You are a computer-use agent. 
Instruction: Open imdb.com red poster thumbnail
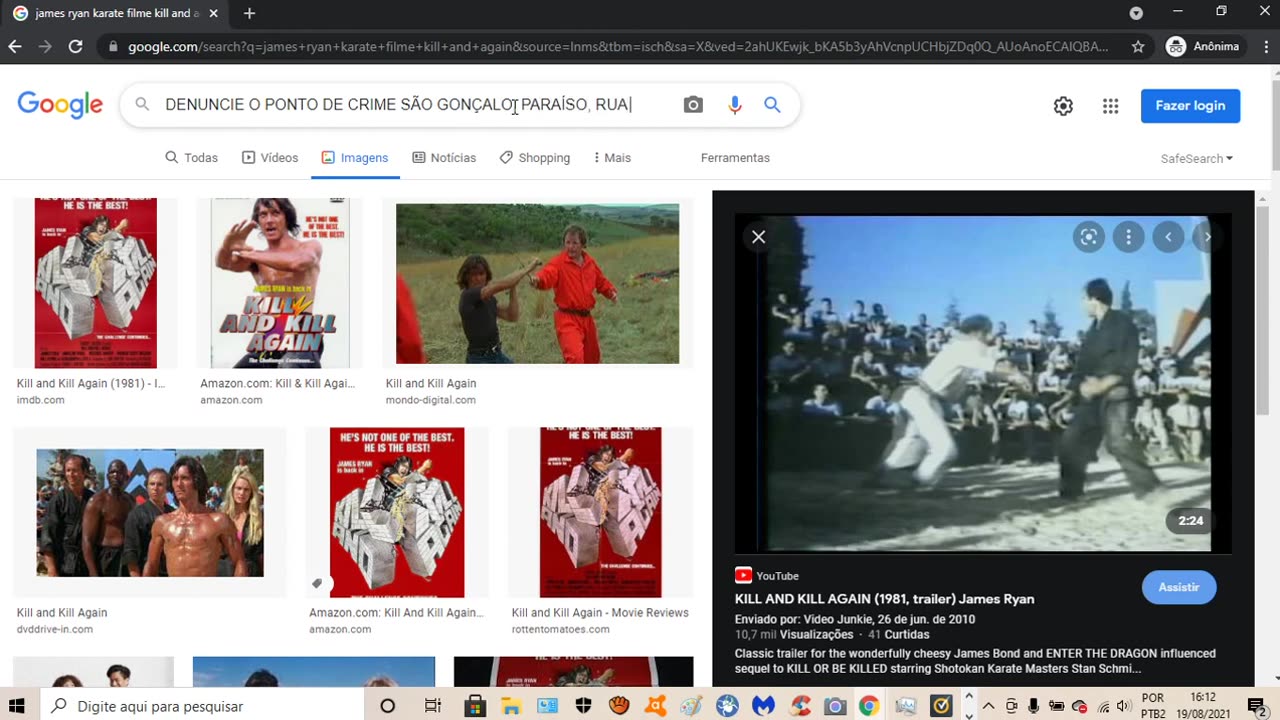click(x=95, y=283)
